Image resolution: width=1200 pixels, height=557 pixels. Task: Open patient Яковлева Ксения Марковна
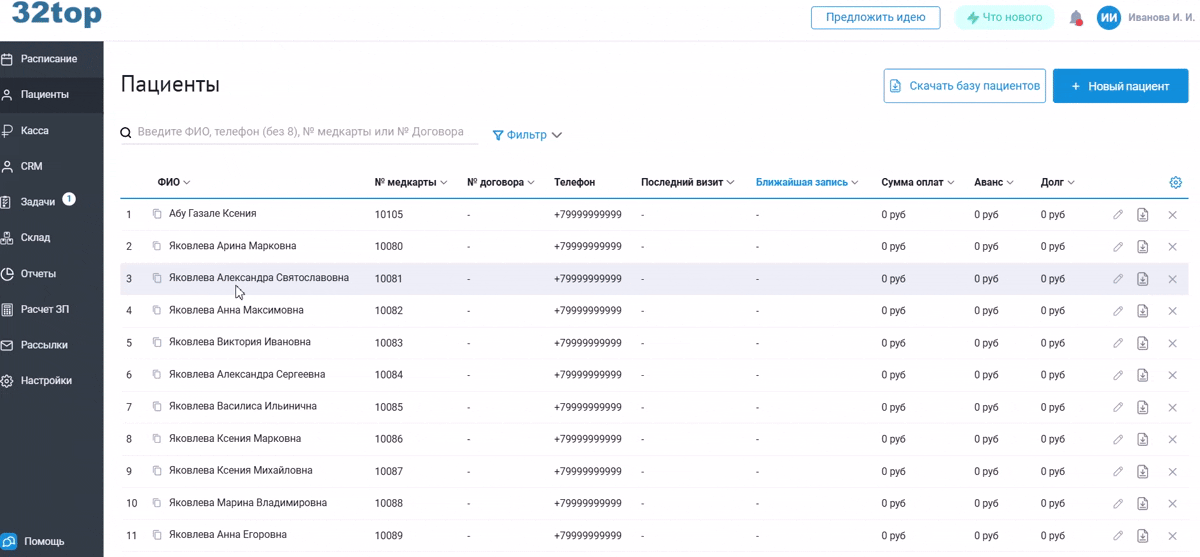pos(235,438)
